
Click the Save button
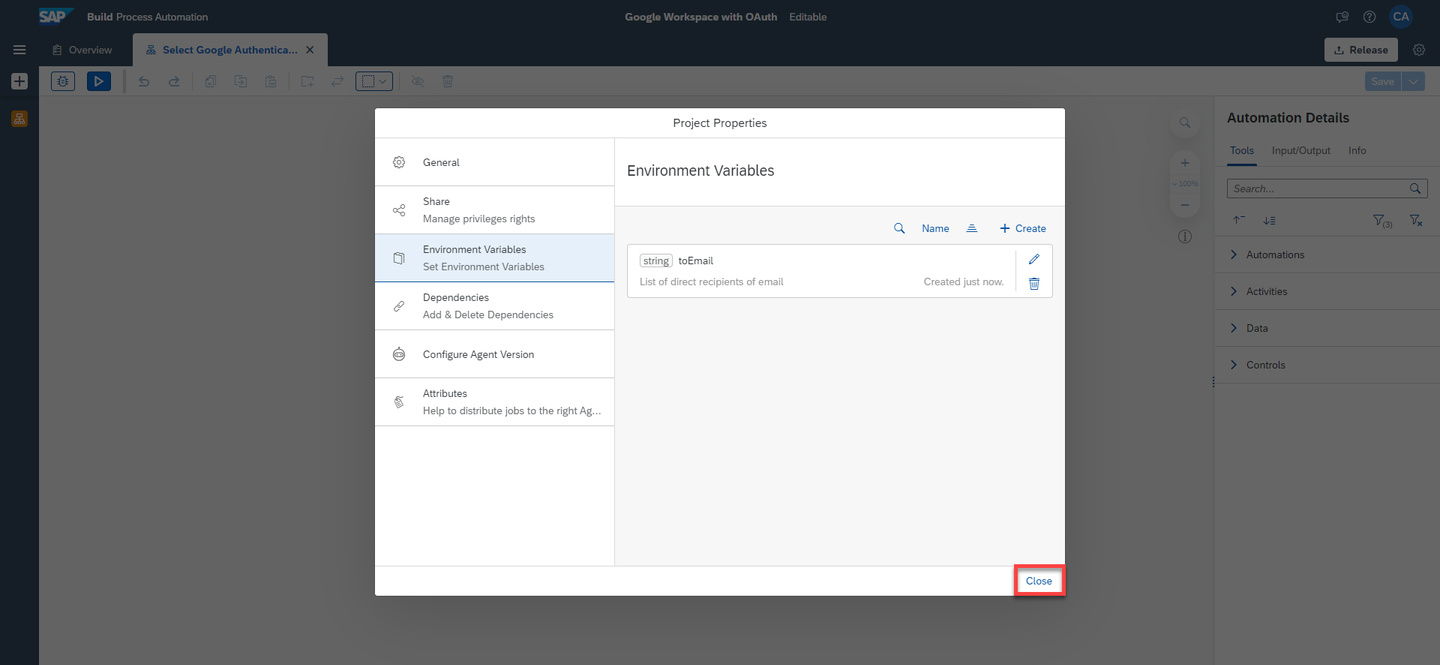point(1383,81)
